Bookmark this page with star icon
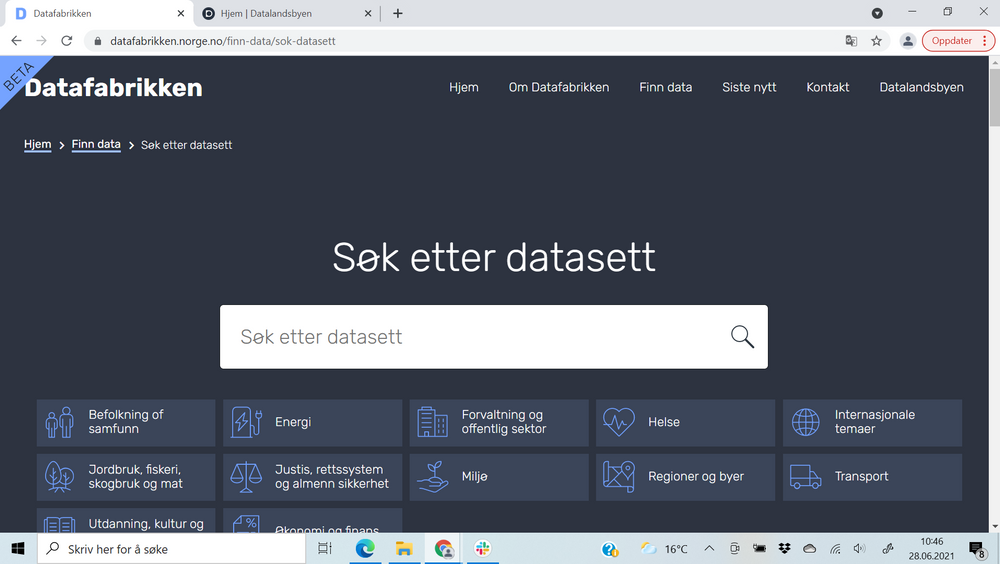This screenshot has width=1000, height=564. (876, 41)
